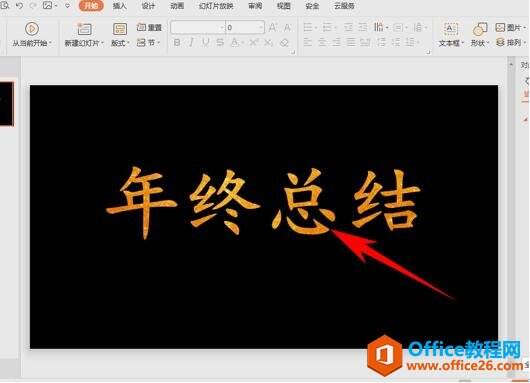
Task: Expand the 排列 dropdown arrow
Action: coord(524,43)
